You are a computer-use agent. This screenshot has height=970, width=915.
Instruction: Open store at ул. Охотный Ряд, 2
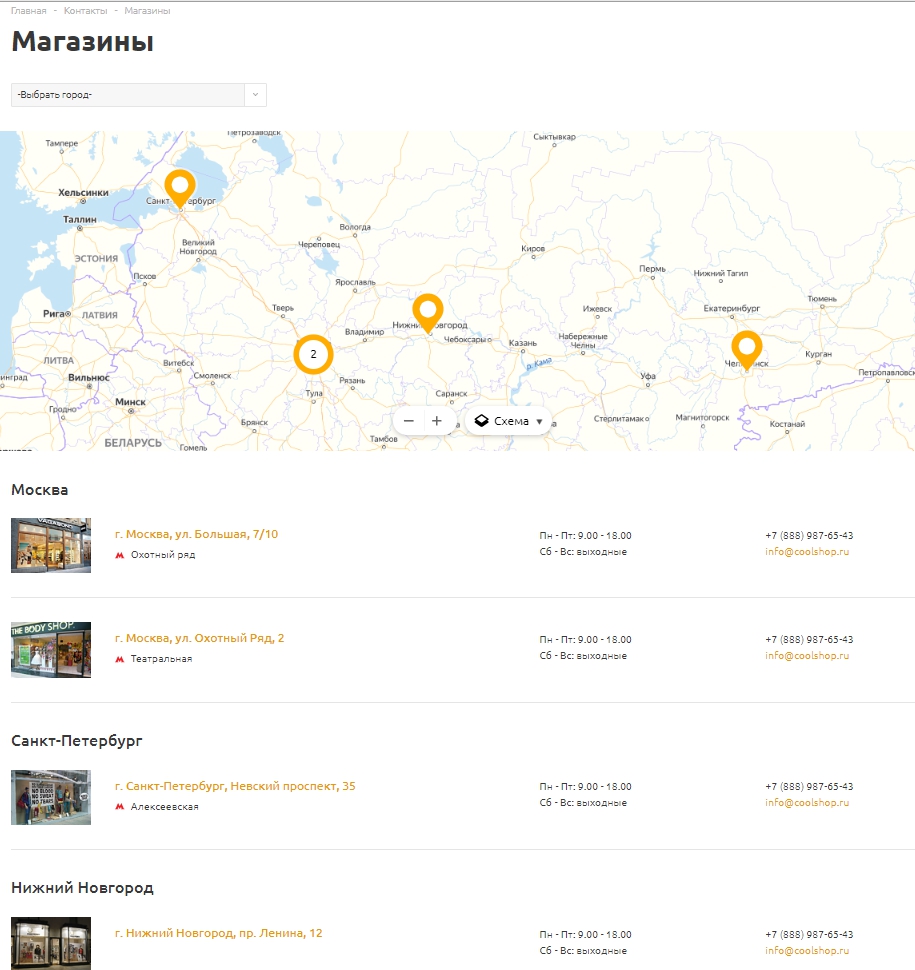click(199, 638)
